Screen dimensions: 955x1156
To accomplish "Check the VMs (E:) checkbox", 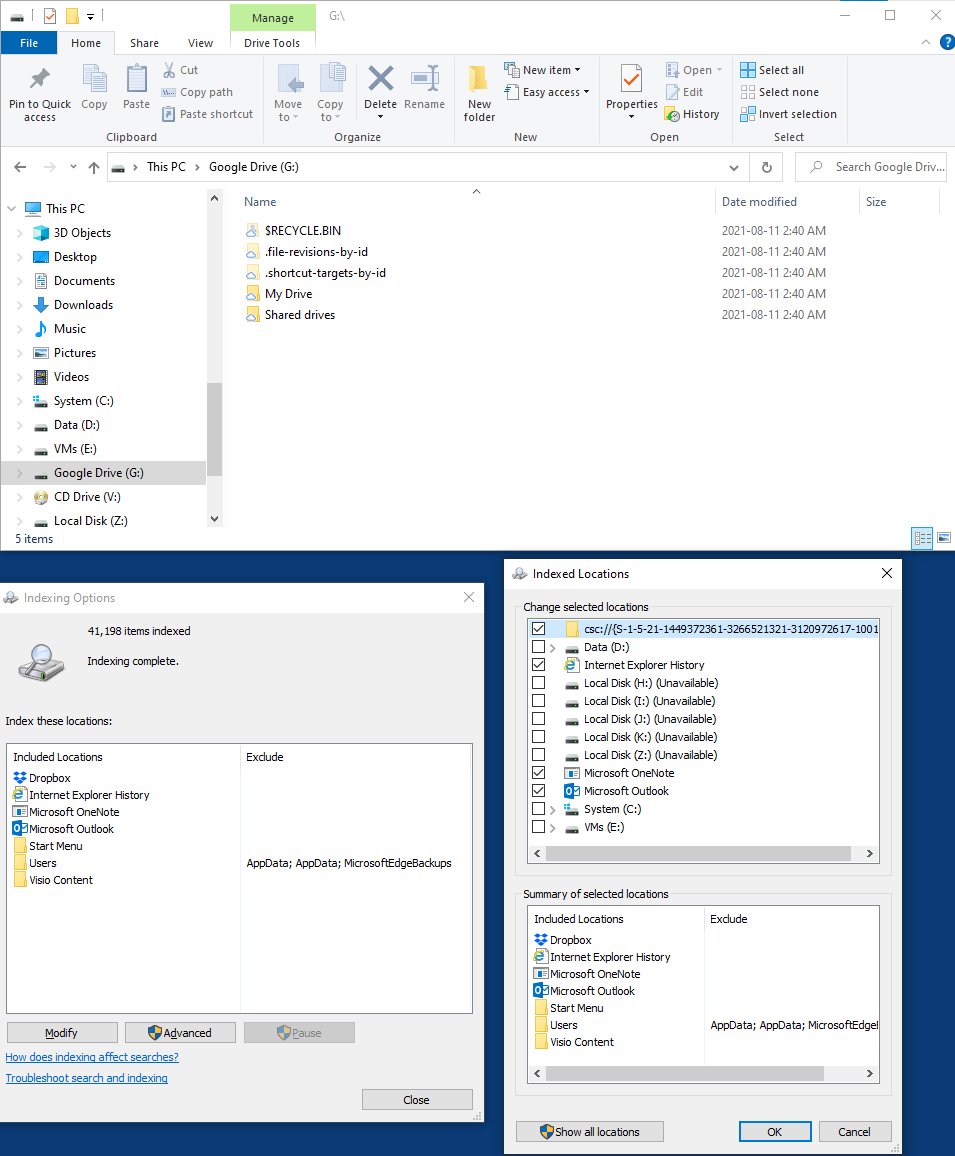I will coord(538,827).
